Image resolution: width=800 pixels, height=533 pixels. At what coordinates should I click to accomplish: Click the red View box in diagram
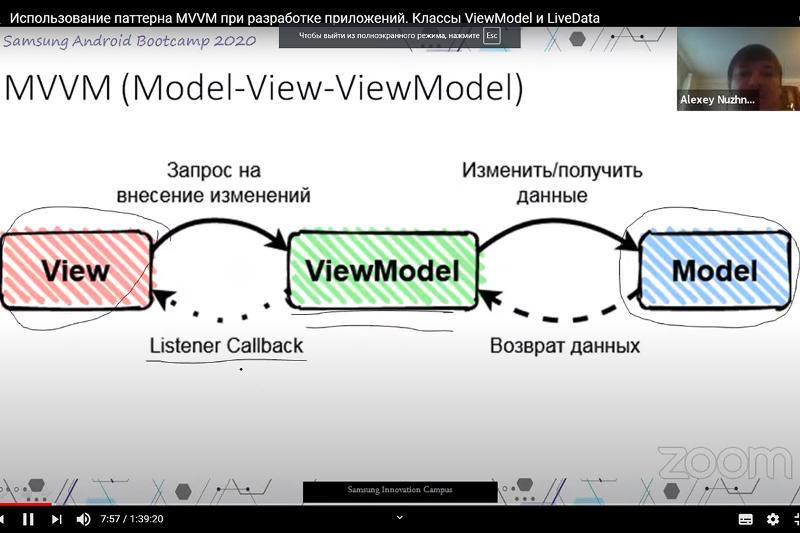(75, 271)
